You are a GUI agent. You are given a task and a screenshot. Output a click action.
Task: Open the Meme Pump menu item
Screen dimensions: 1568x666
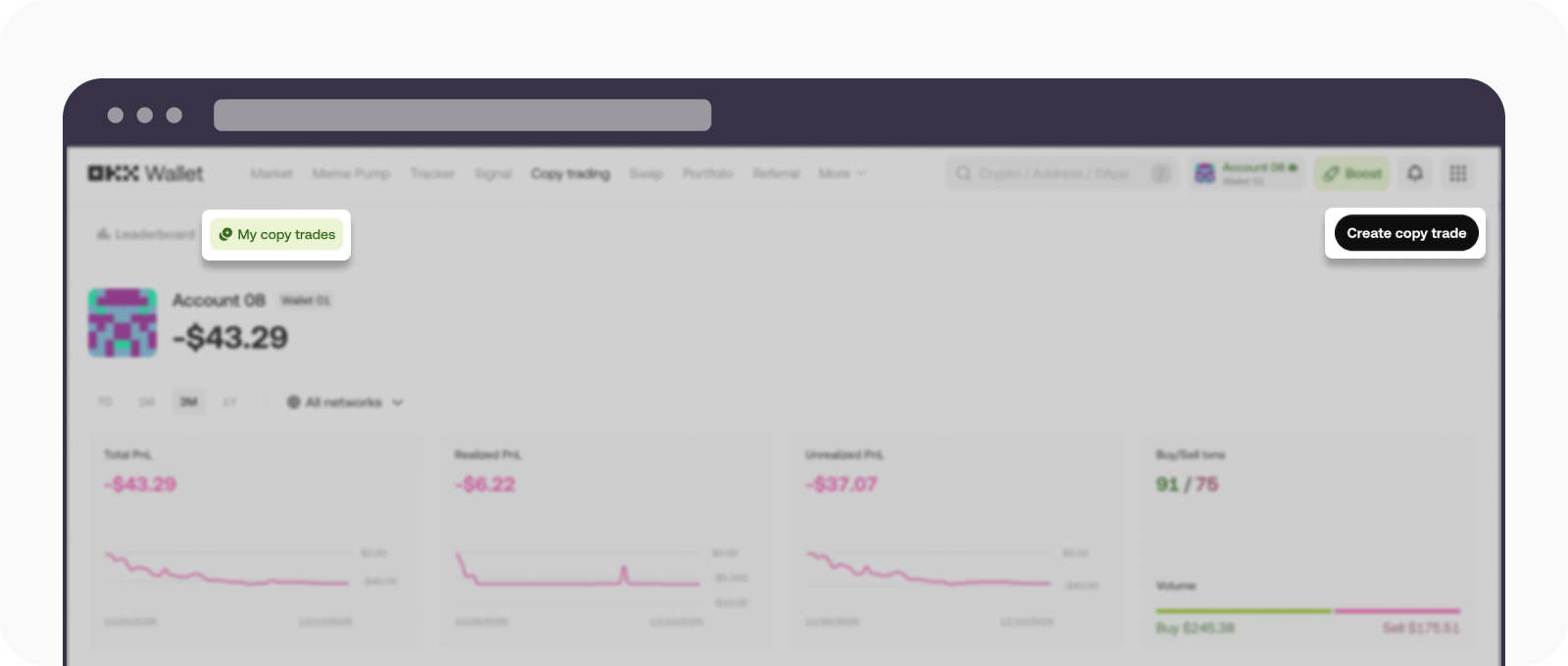351,173
